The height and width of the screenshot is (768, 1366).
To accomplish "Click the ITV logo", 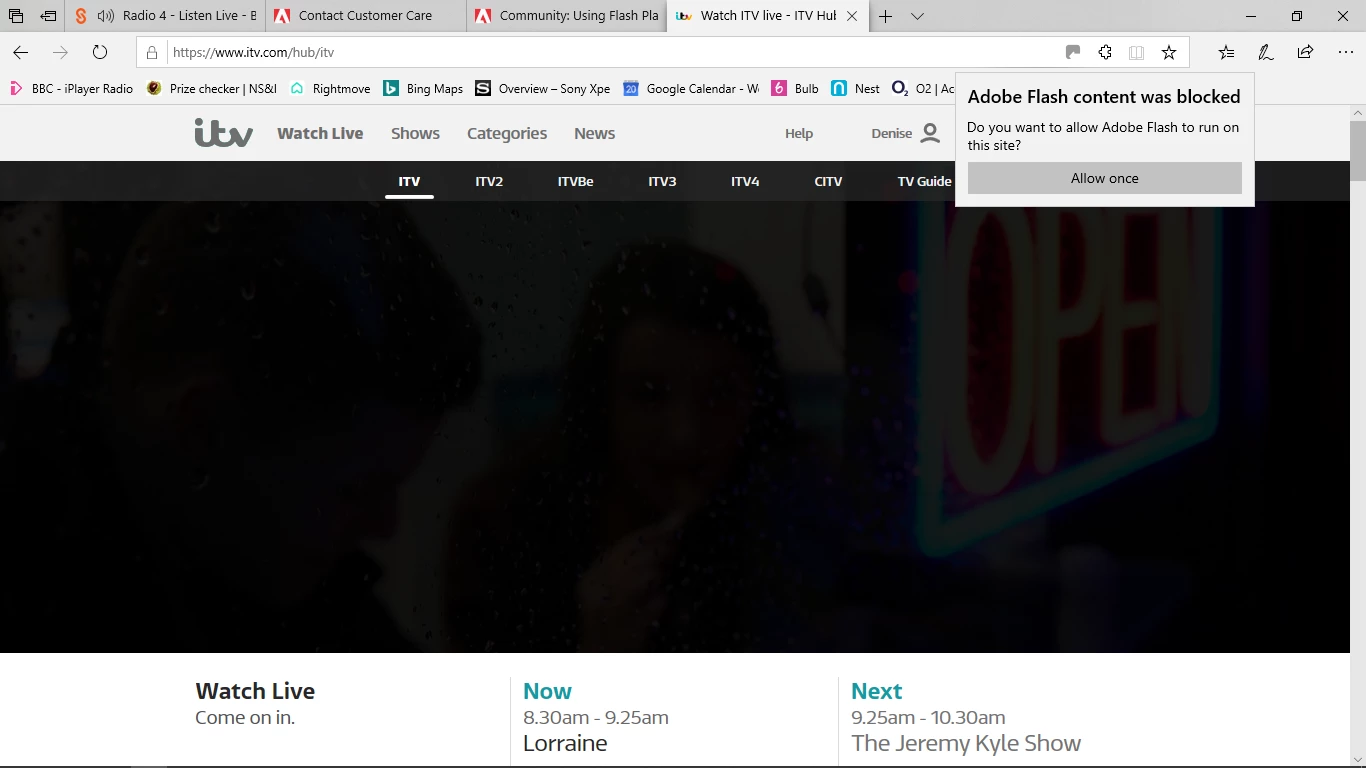I will (224, 133).
